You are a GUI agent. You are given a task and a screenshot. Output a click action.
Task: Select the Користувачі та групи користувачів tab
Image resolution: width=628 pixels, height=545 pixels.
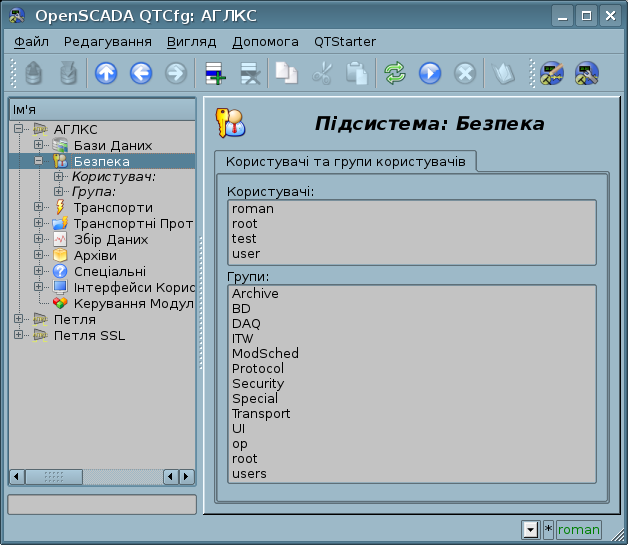345,161
